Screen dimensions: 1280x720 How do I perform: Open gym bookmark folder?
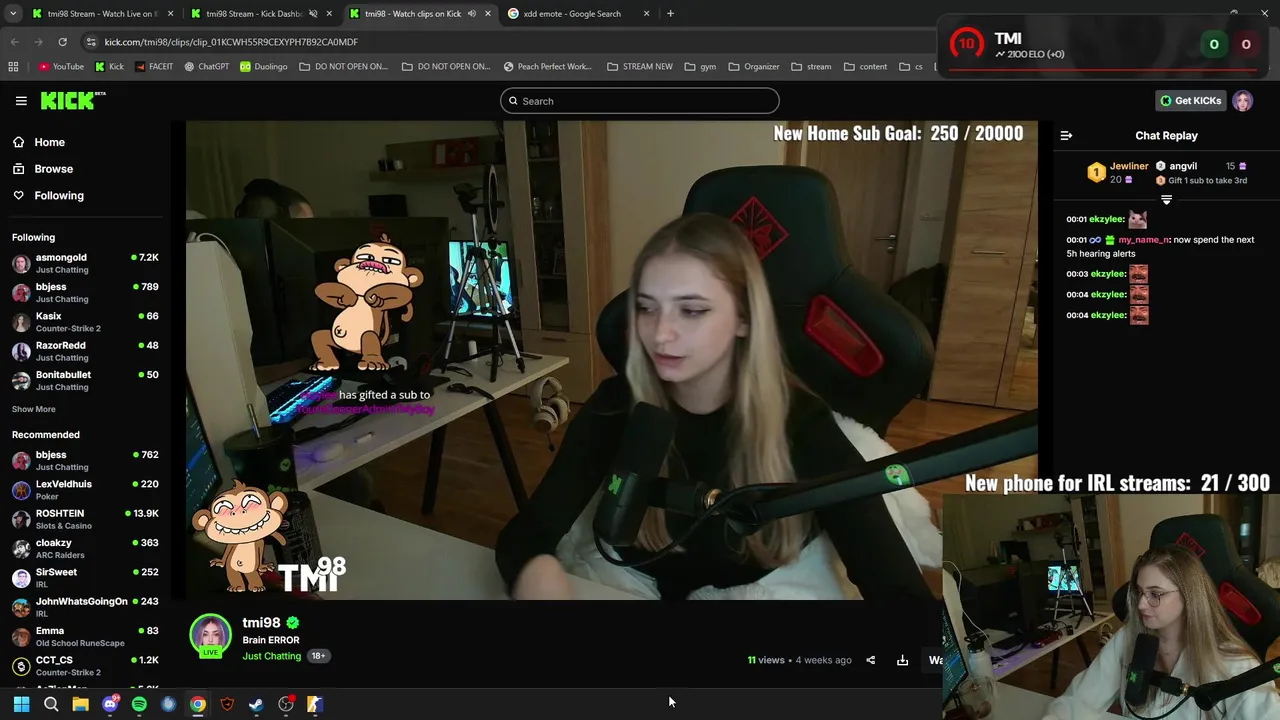point(700,67)
